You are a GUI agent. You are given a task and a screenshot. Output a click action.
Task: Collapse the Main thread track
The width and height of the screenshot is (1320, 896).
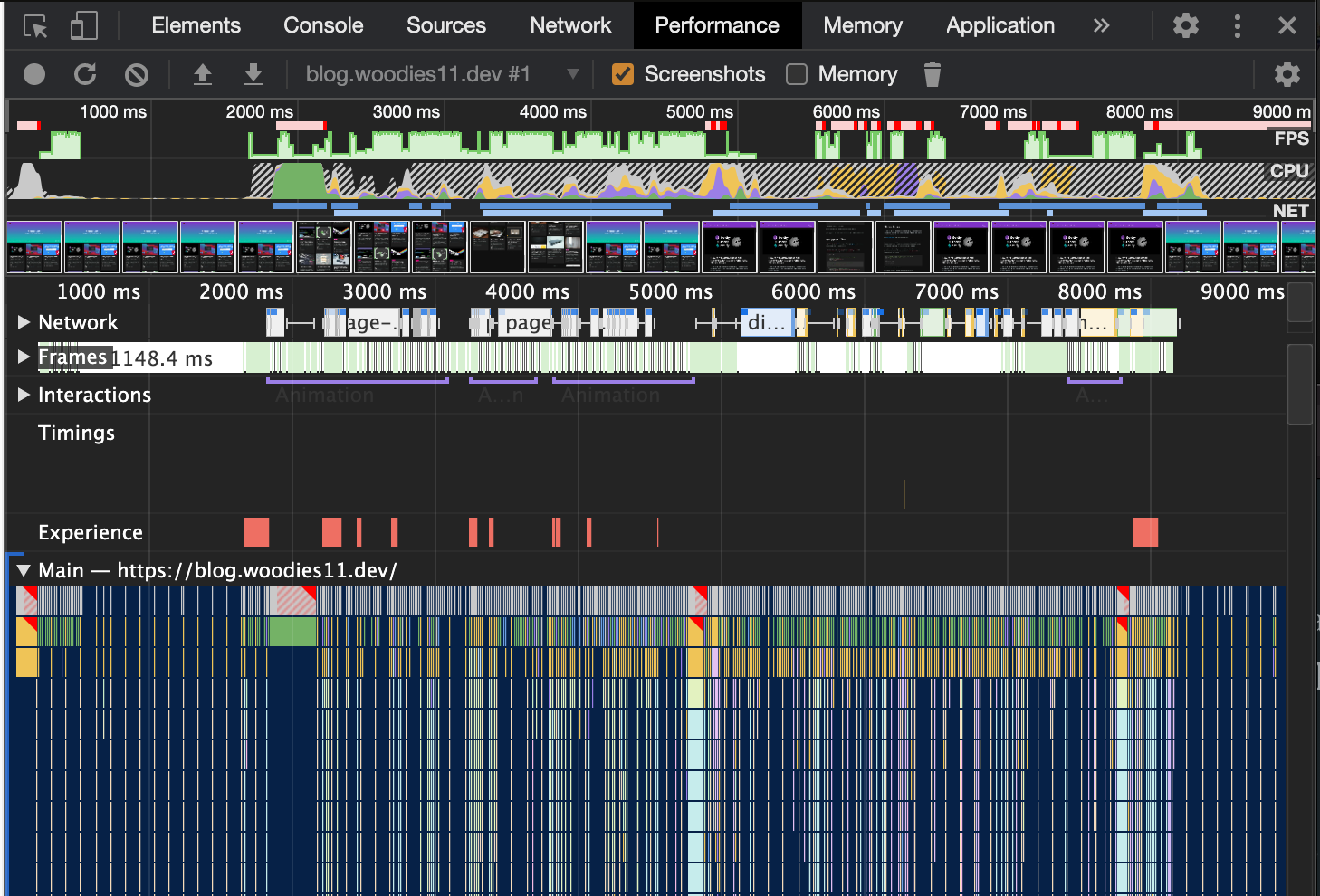pyautogui.click(x=24, y=570)
